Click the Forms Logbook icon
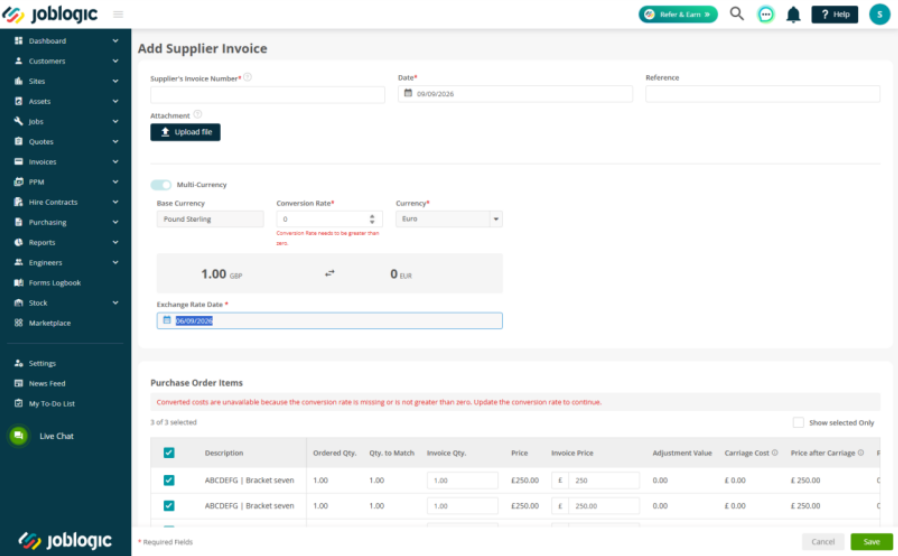 [x=18, y=282]
